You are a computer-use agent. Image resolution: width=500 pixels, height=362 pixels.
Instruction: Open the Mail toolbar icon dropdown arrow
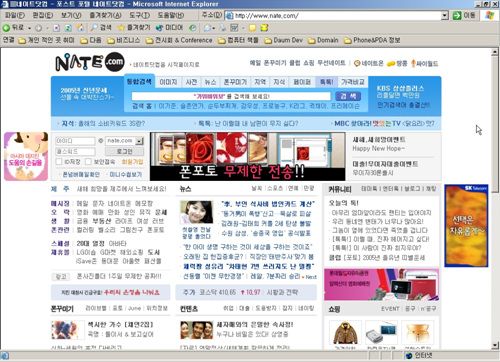[214, 28]
